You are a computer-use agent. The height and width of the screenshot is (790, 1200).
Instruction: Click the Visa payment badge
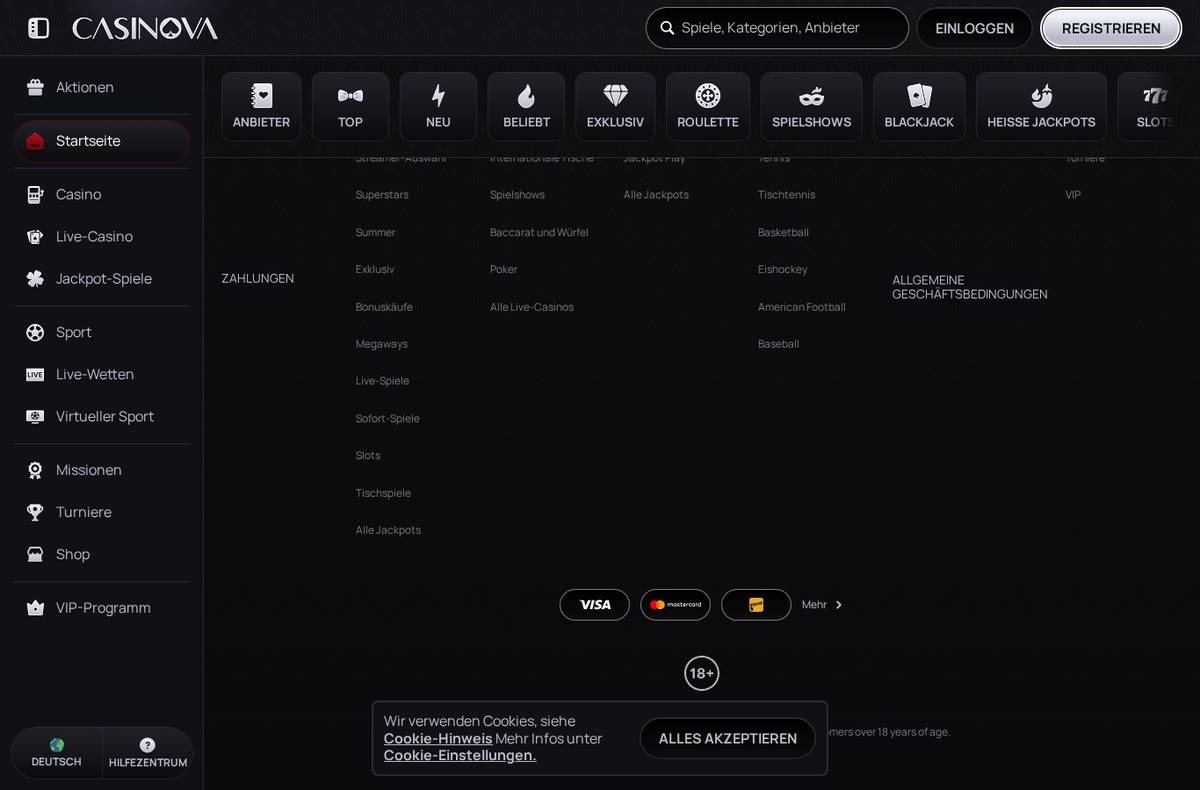pyautogui.click(x=595, y=605)
